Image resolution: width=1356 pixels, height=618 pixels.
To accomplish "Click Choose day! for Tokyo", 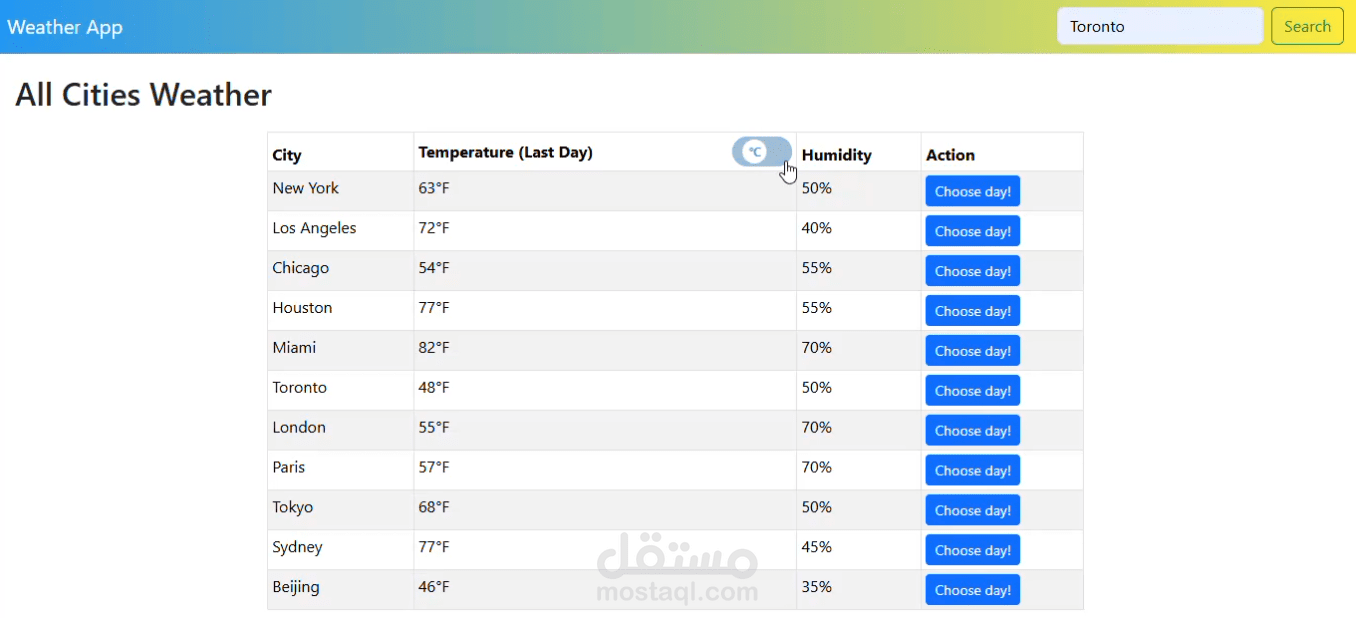I will (972, 510).
